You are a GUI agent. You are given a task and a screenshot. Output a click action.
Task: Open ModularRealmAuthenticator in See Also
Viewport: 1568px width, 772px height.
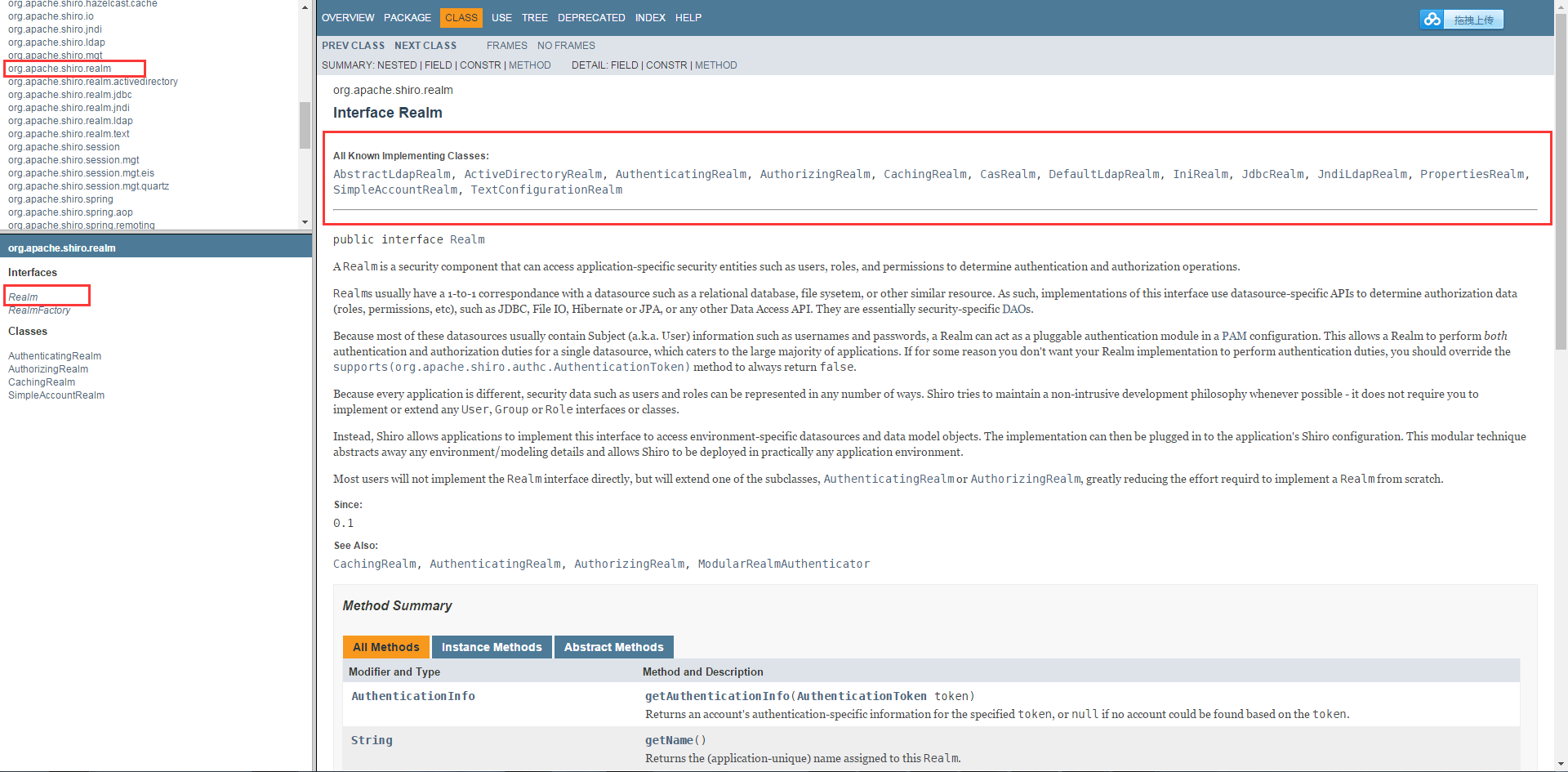click(784, 564)
